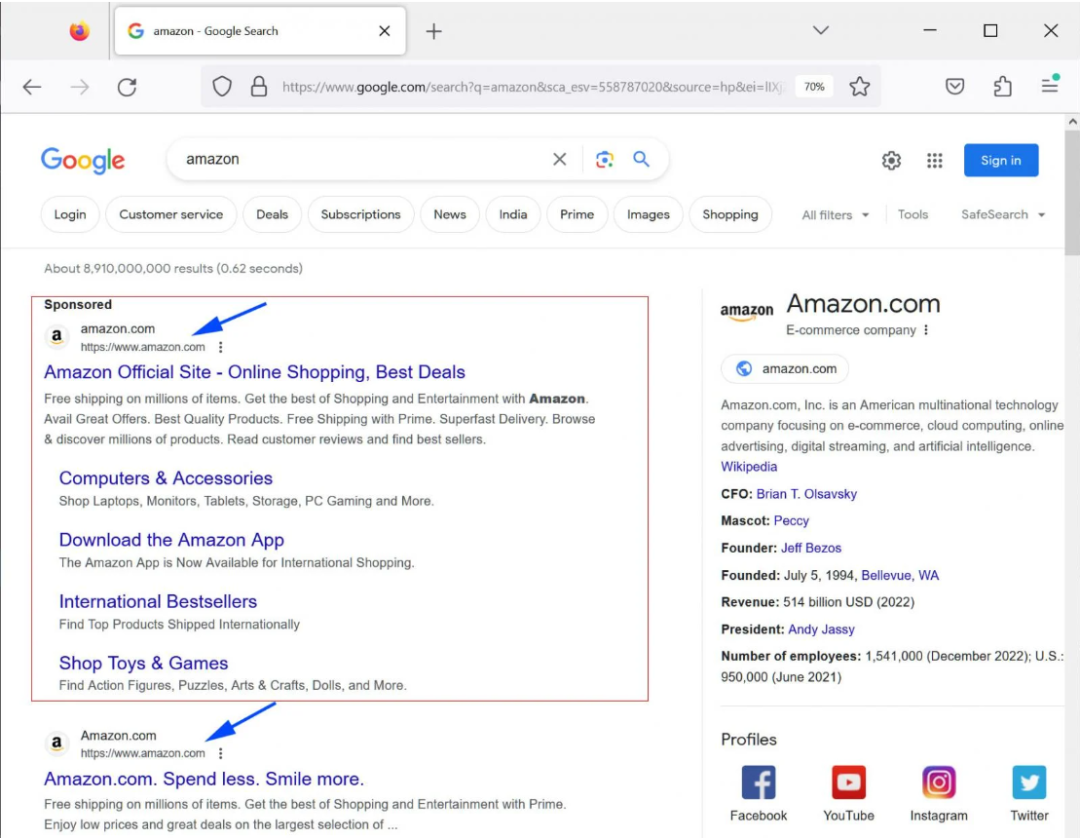Open Amazon's Instagram profile icon
The image size is (1080, 838).
939,782
